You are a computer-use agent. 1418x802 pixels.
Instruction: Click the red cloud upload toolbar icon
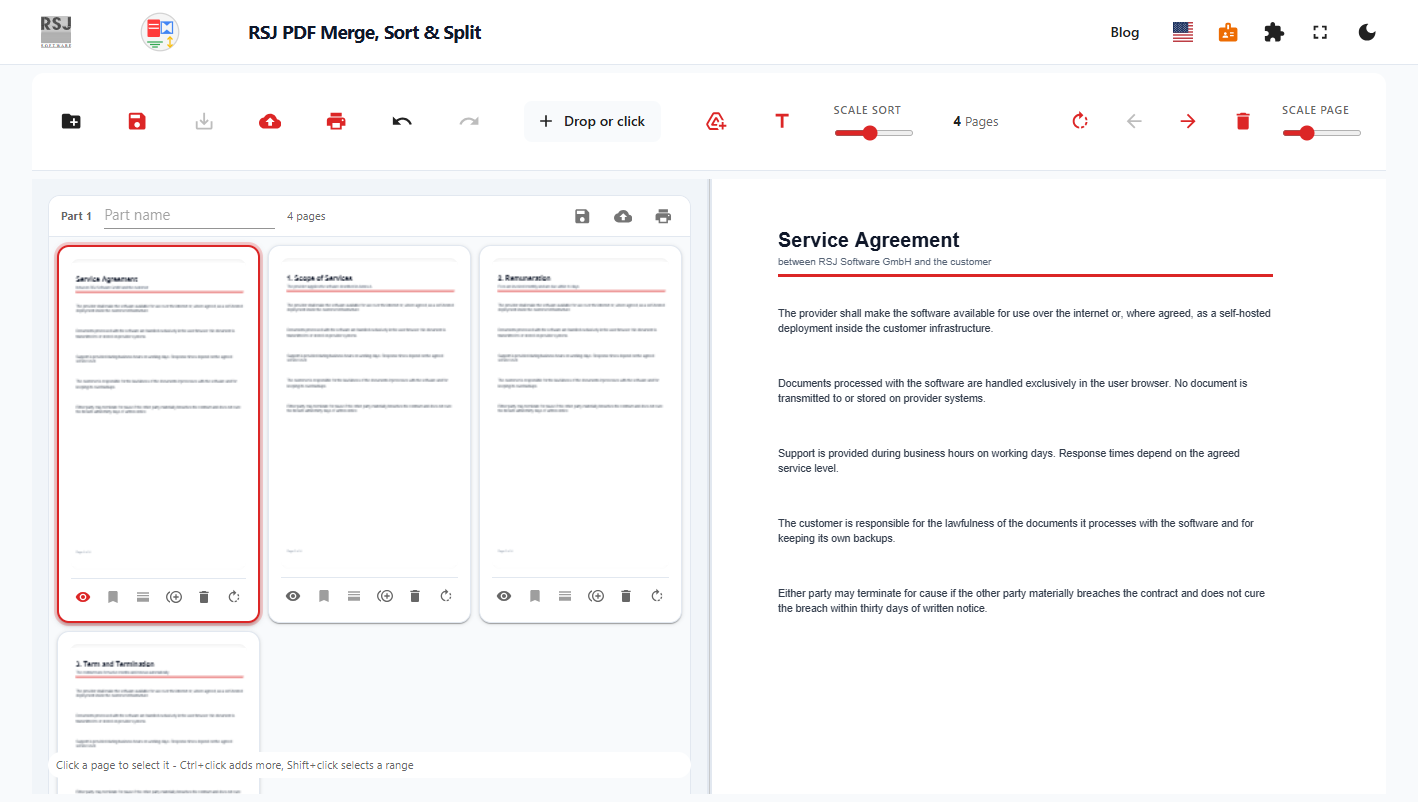(270, 121)
